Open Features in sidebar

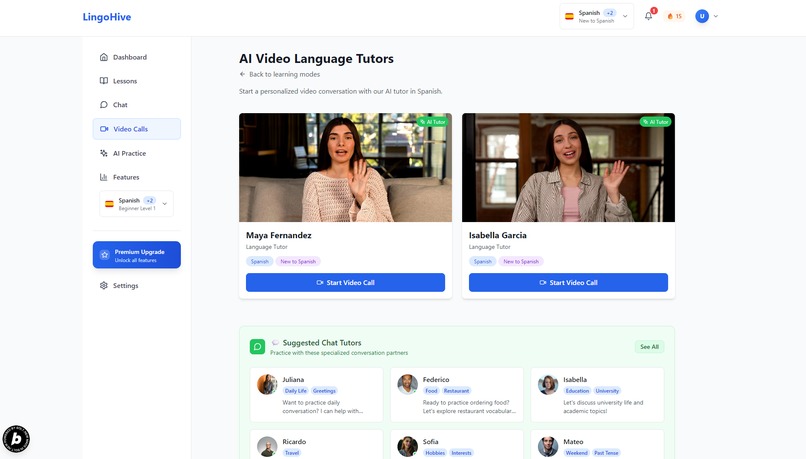click(137, 177)
